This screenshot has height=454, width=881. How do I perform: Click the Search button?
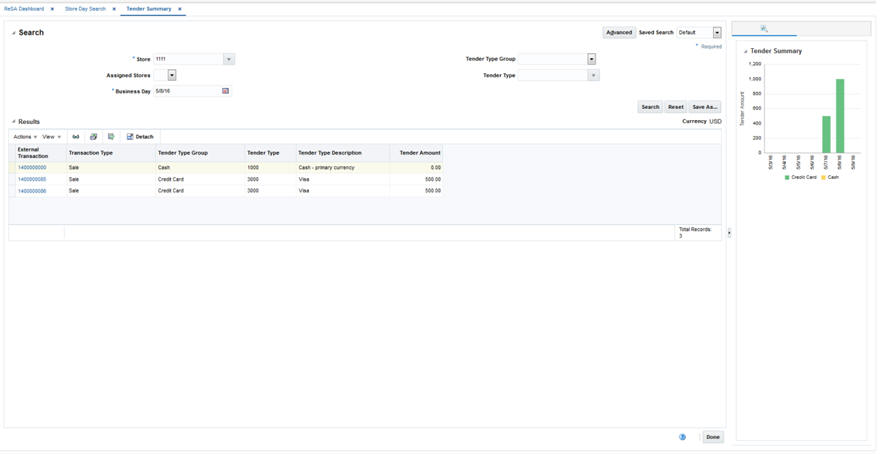[x=650, y=107]
